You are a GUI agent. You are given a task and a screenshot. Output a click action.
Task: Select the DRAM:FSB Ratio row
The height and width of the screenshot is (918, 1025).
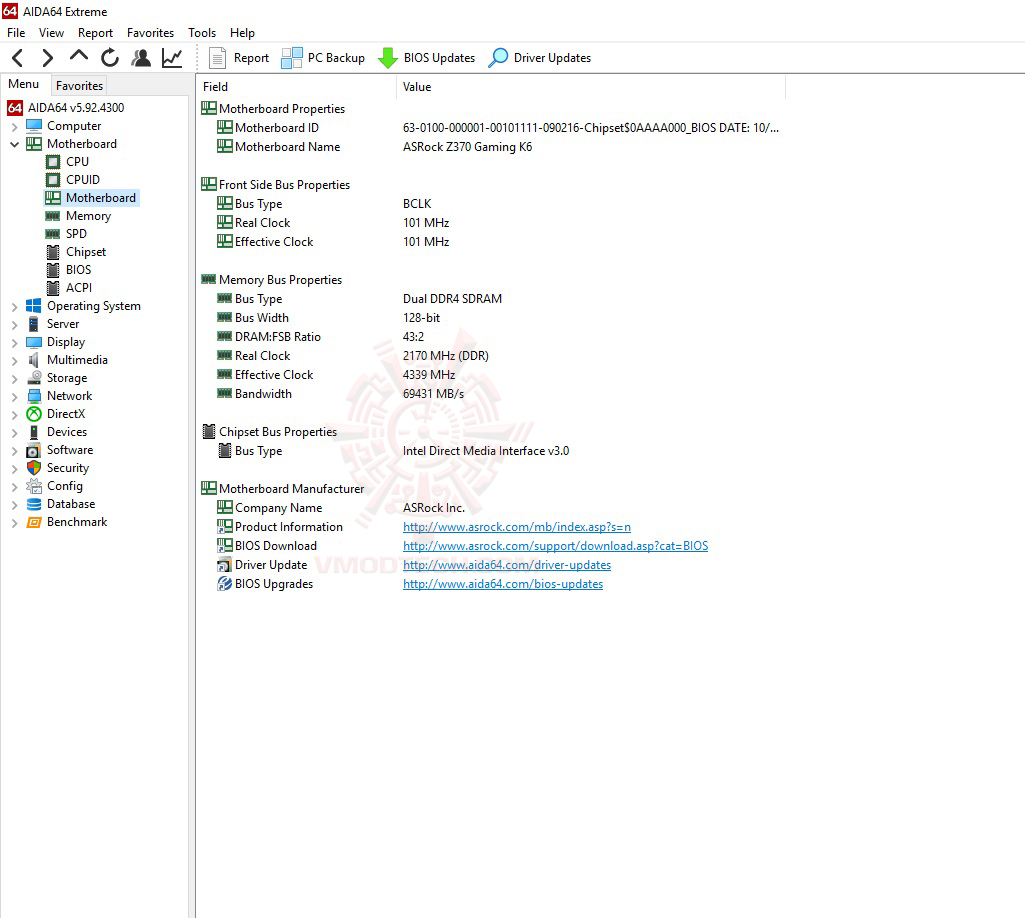pos(490,337)
